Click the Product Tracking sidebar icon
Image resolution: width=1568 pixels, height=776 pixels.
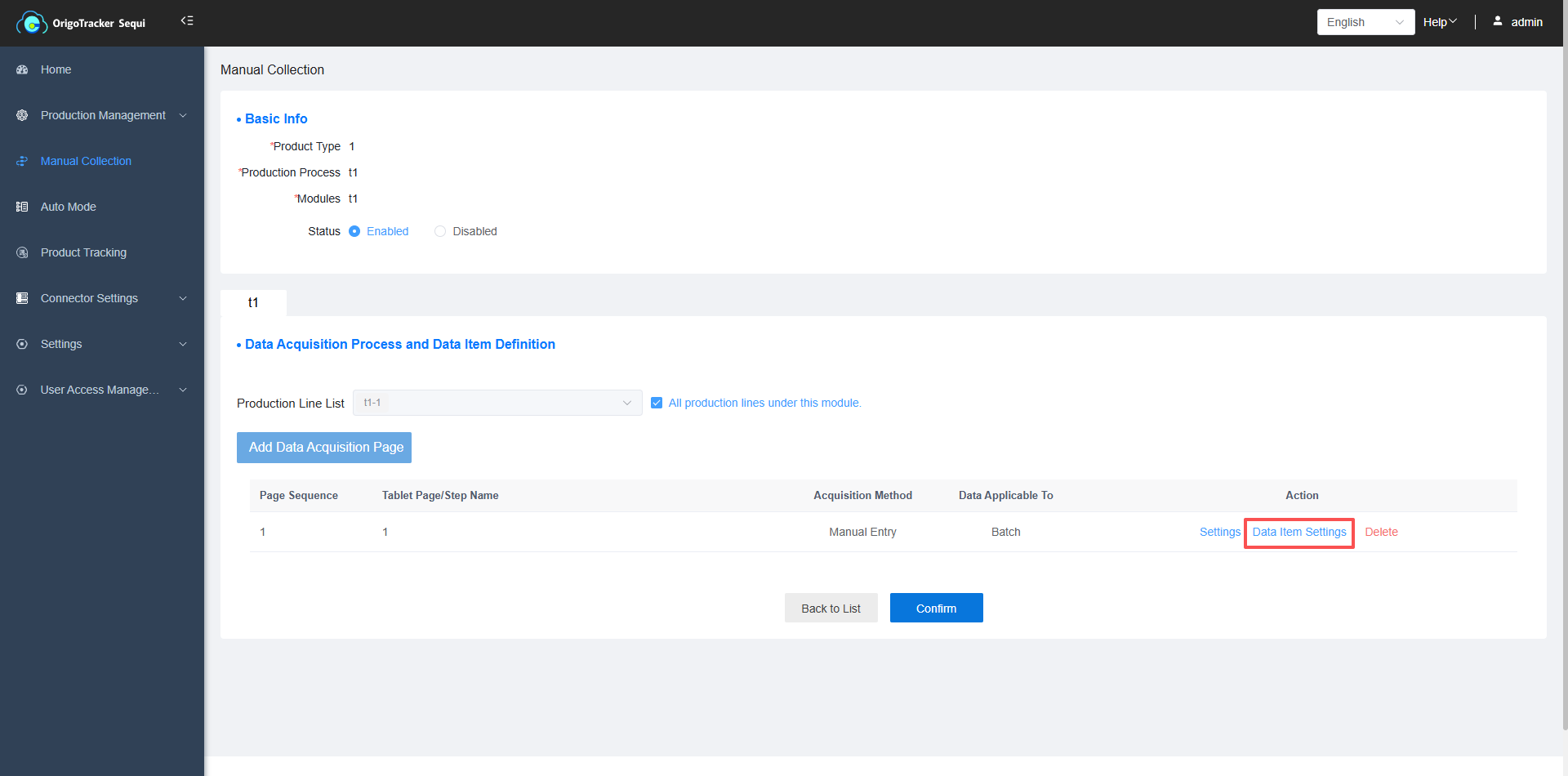22,252
